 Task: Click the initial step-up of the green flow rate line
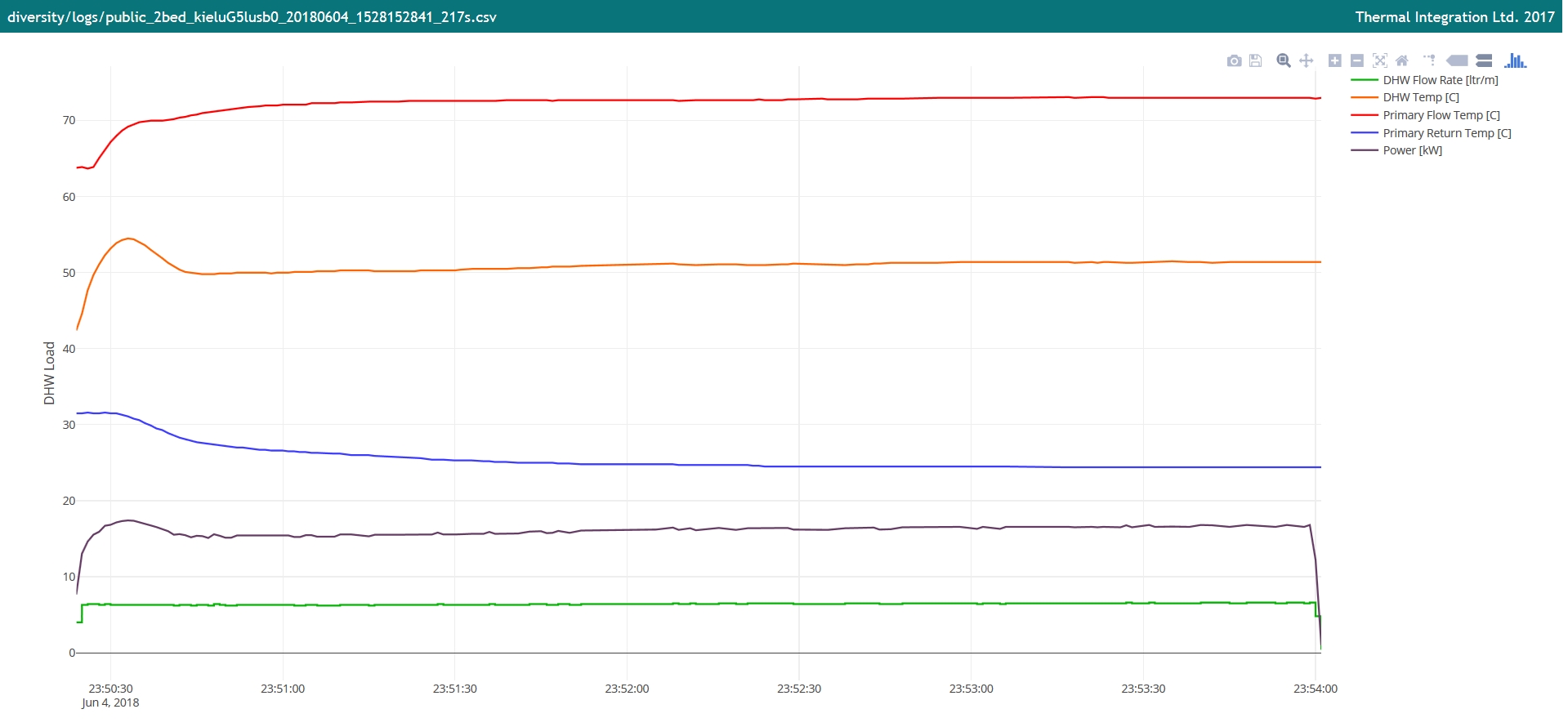pyautogui.click(x=82, y=613)
